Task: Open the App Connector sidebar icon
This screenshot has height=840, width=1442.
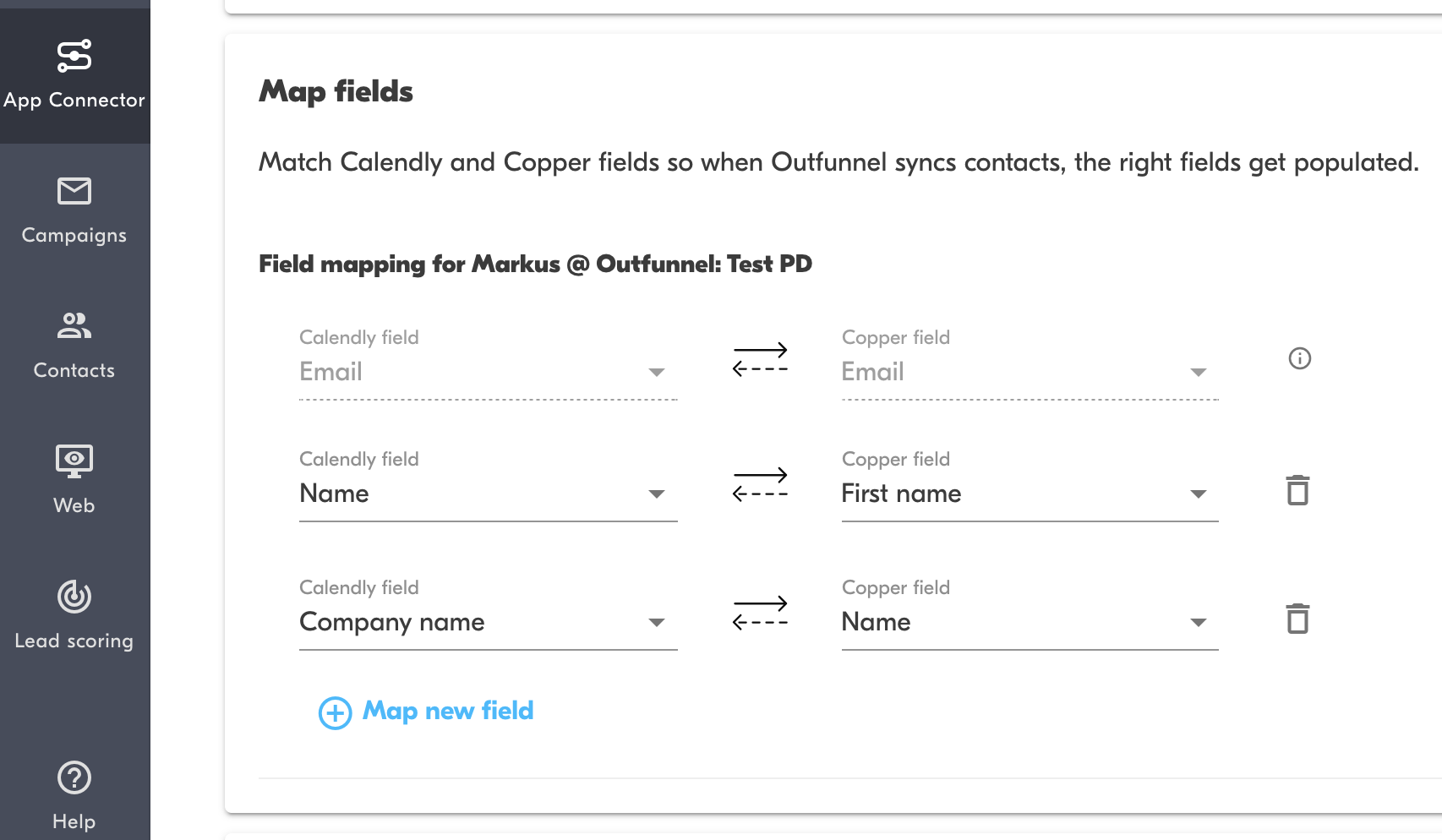Action: [x=74, y=57]
